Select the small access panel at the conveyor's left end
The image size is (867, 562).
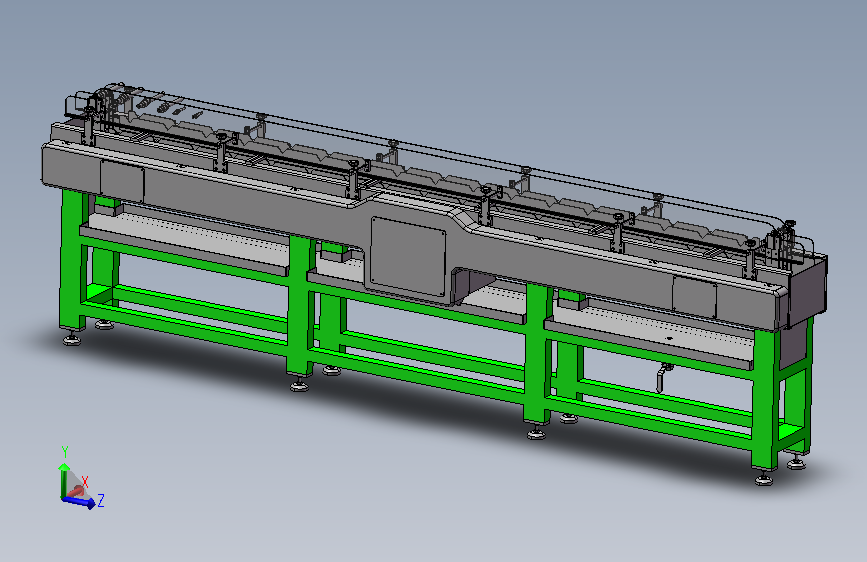click(x=122, y=182)
